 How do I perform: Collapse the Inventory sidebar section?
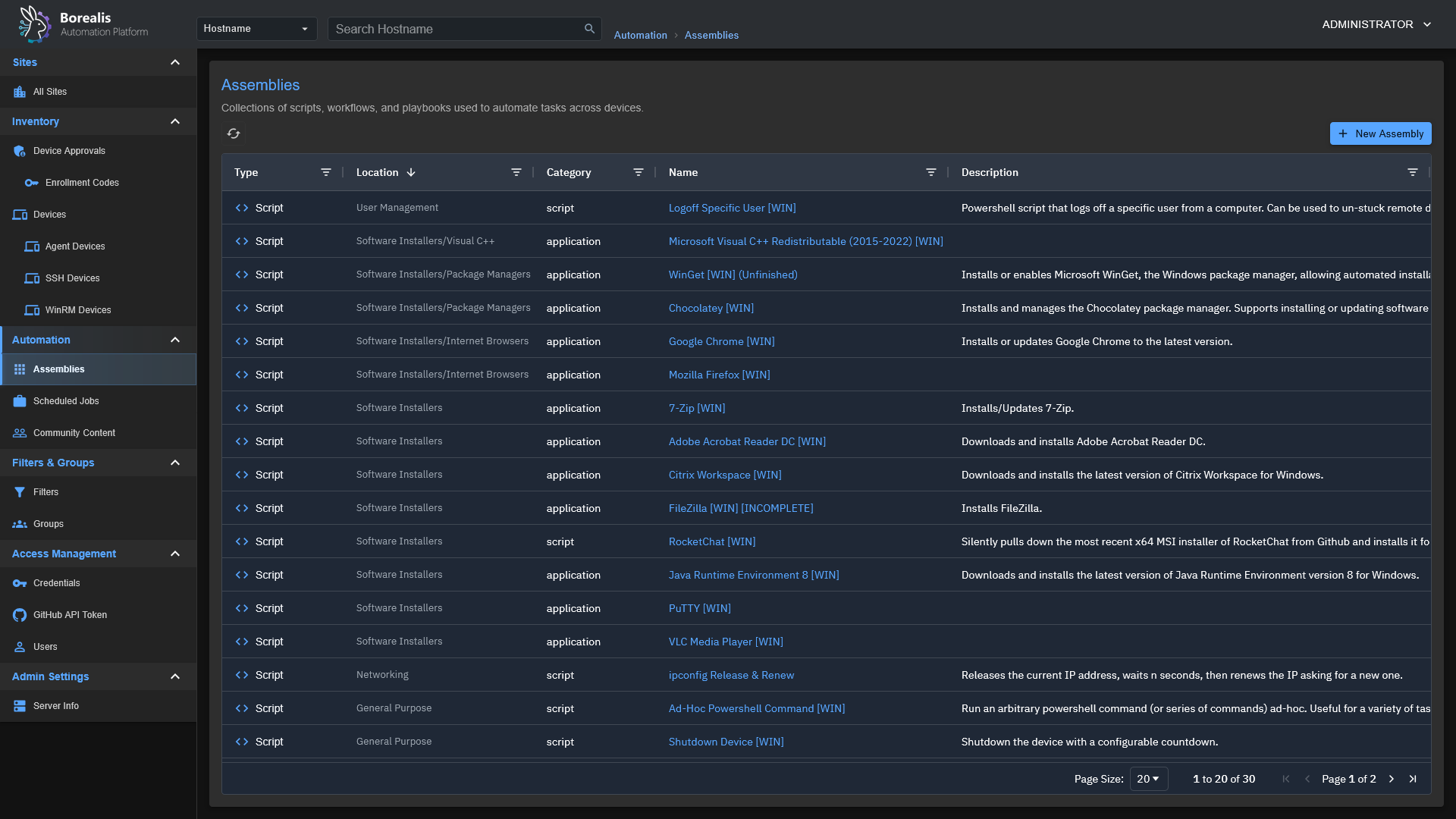point(175,121)
